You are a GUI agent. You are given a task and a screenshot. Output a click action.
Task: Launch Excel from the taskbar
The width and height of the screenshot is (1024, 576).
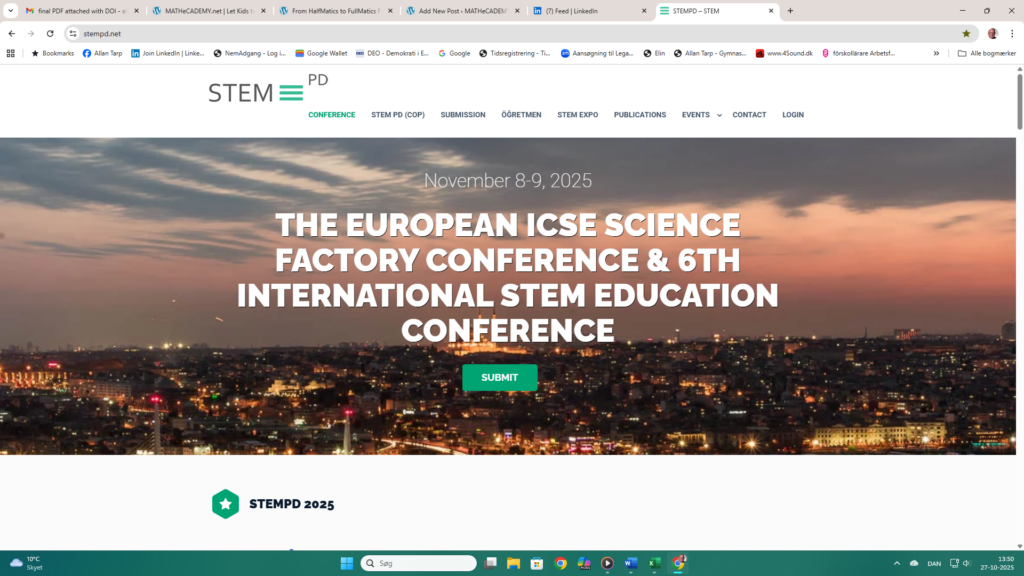[654, 563]
